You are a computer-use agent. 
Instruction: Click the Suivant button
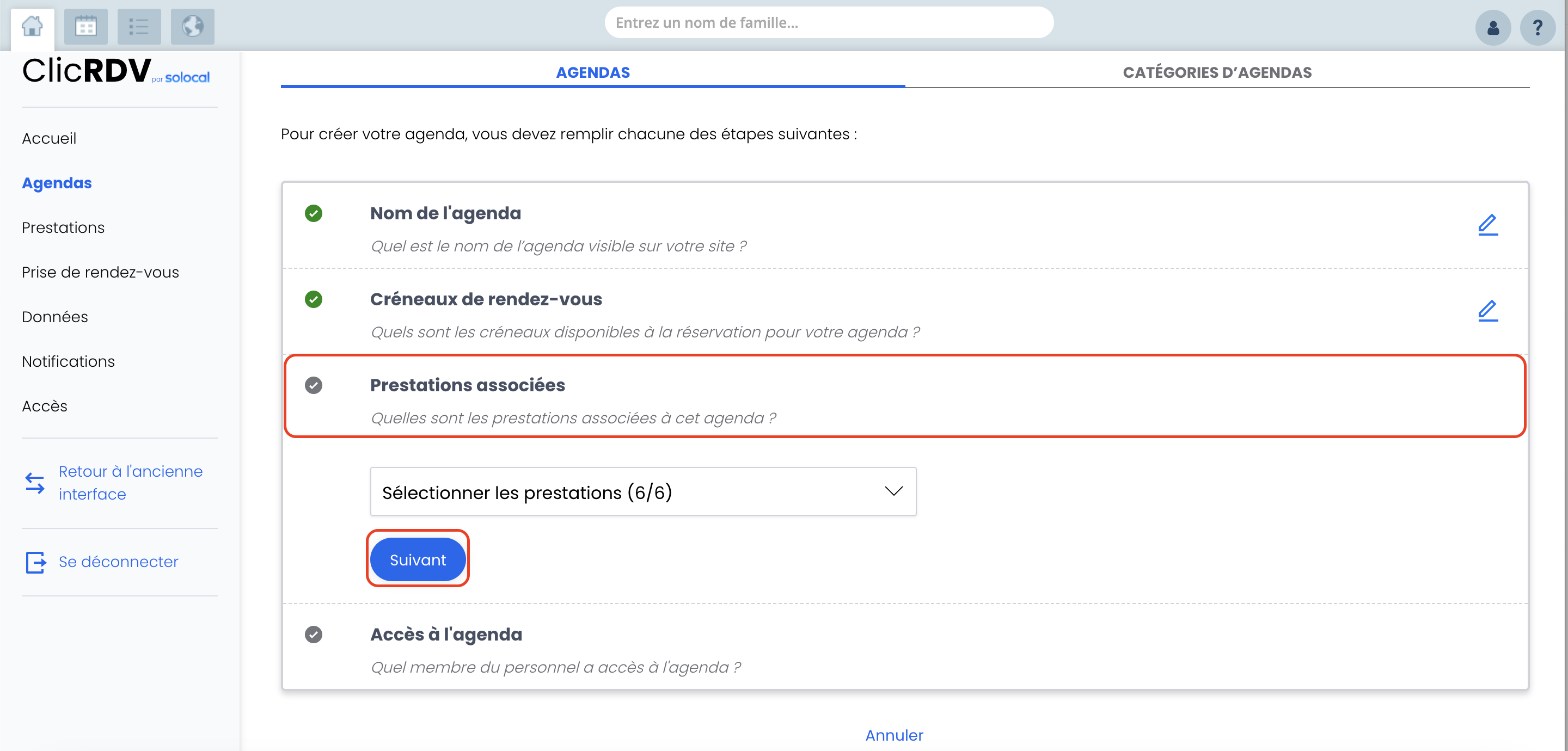pos(418,559)
